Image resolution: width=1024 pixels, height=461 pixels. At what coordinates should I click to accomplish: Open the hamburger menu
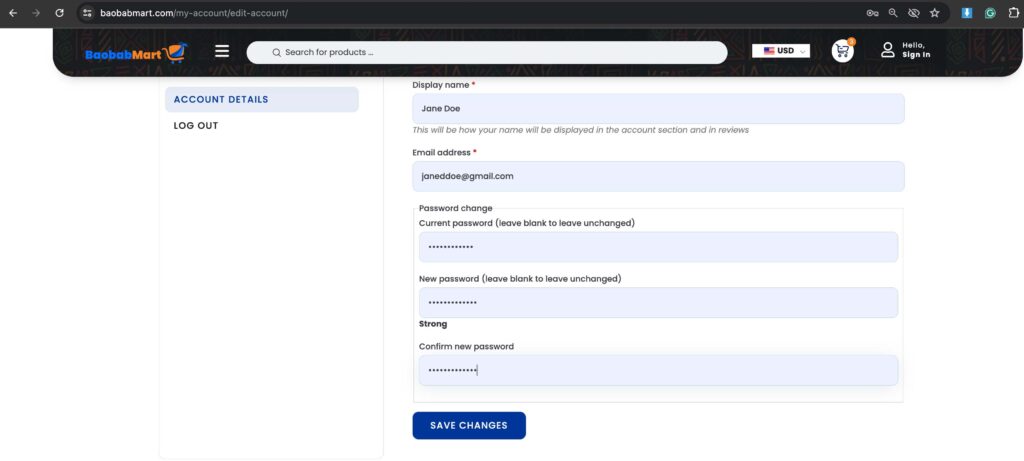(222, 51)
